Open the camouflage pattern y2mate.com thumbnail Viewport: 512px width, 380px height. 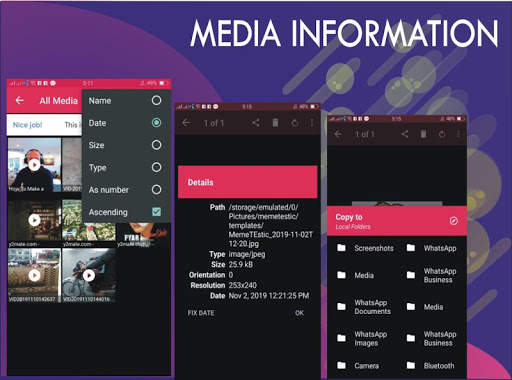(89, 223)
